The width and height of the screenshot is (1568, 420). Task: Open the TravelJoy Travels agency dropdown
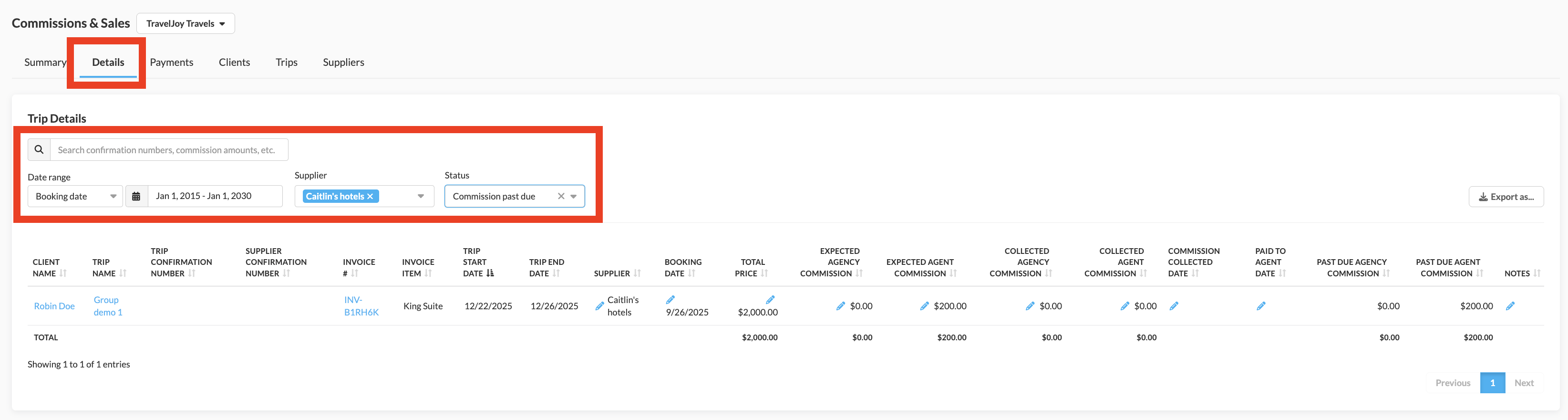pyautogui.click(x=185, y=23)
